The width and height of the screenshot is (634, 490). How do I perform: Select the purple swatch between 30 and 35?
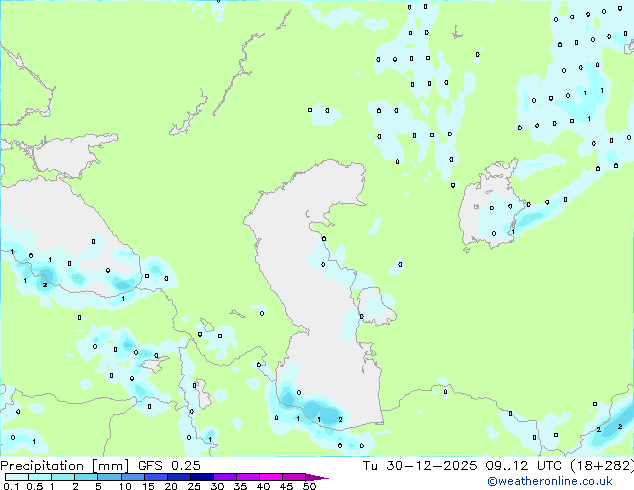point(224,477)
